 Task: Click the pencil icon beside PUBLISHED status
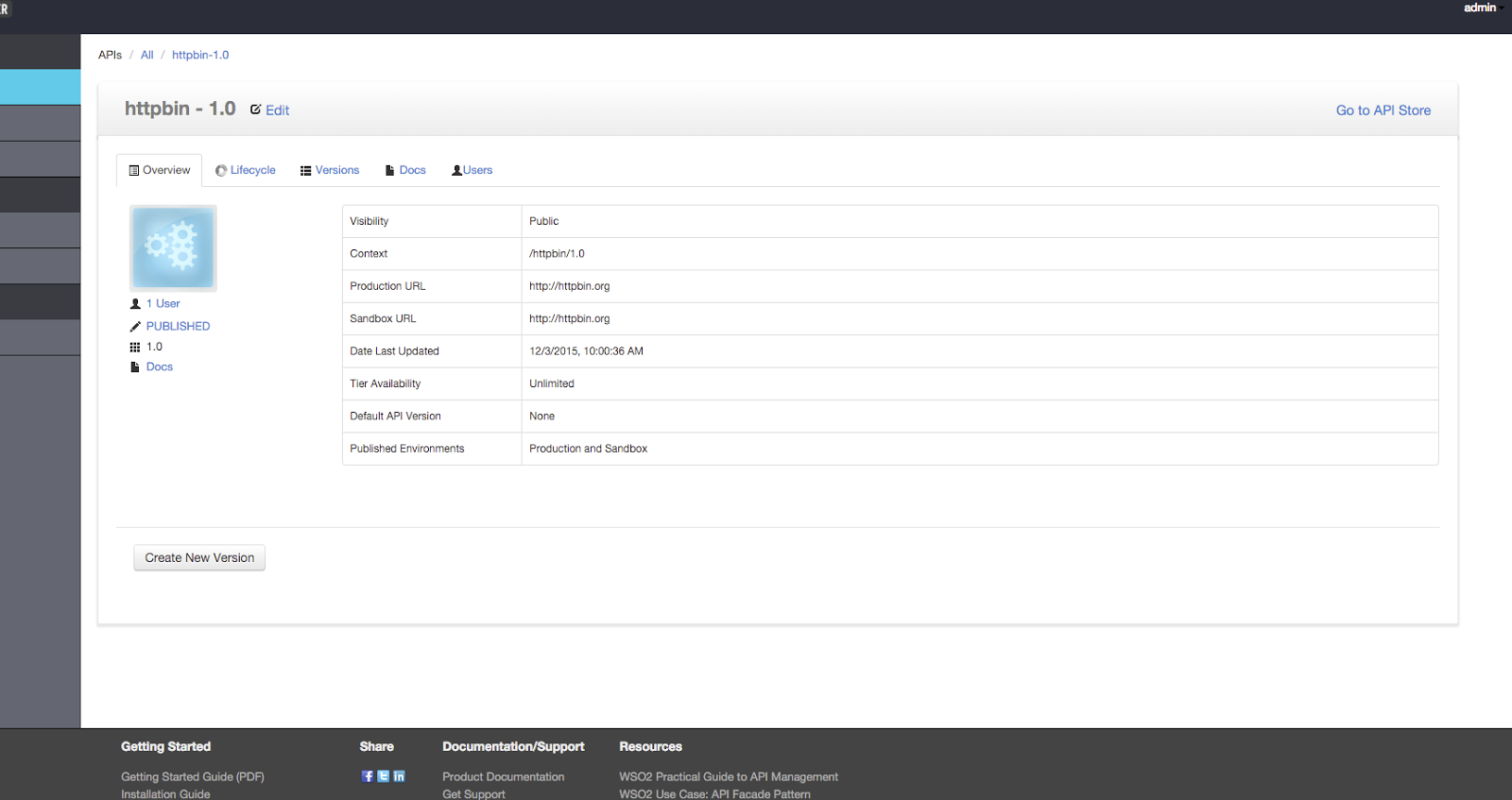pyautogui.click(x=135, y=326)
